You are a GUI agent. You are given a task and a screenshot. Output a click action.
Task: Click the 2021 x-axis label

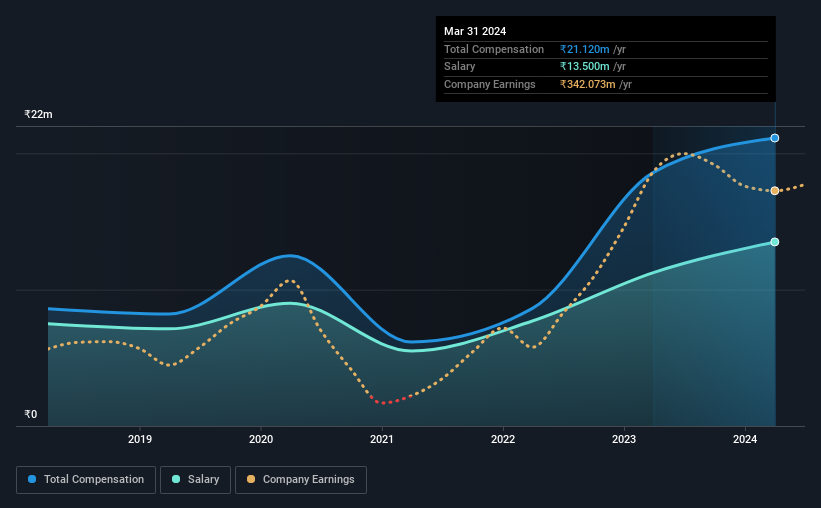[382, 439]
